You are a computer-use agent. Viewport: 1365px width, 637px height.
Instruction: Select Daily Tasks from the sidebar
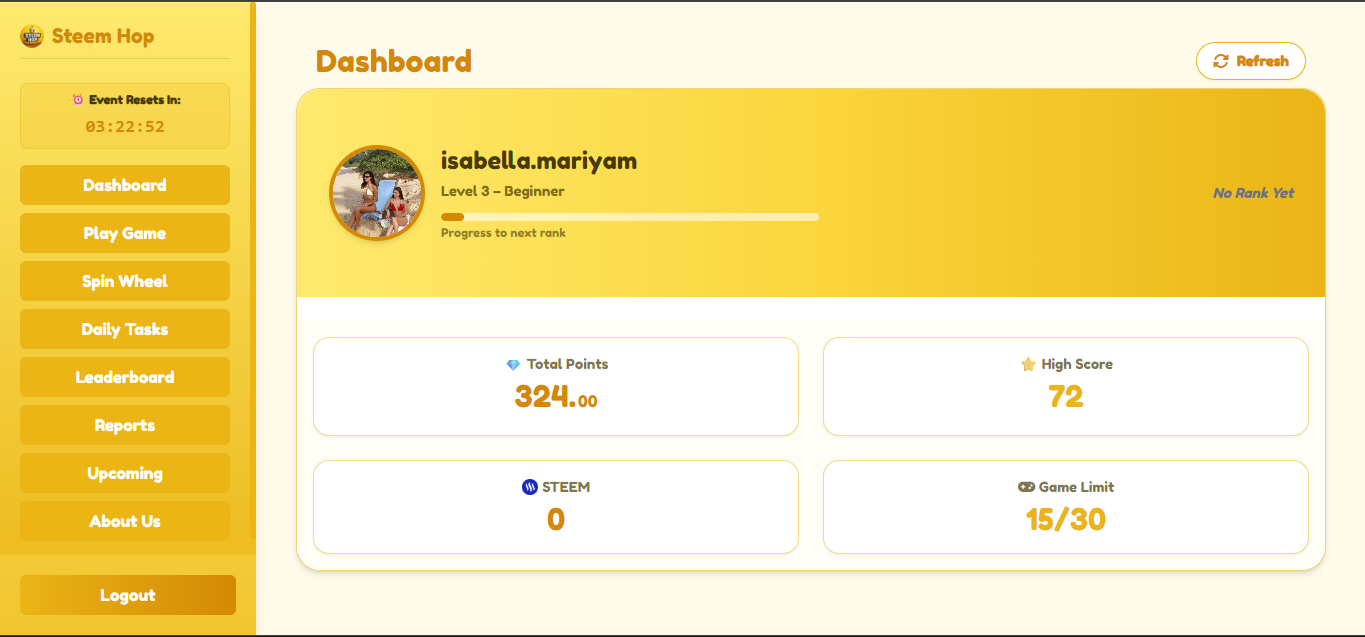point(125,329)
